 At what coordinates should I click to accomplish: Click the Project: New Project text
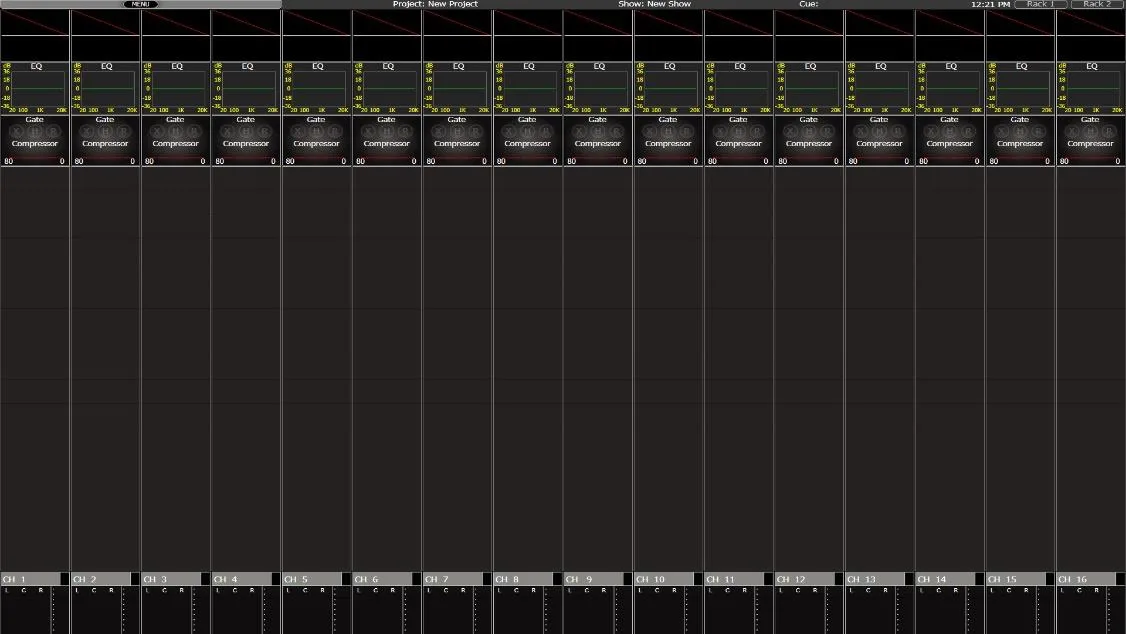point(435,4)
